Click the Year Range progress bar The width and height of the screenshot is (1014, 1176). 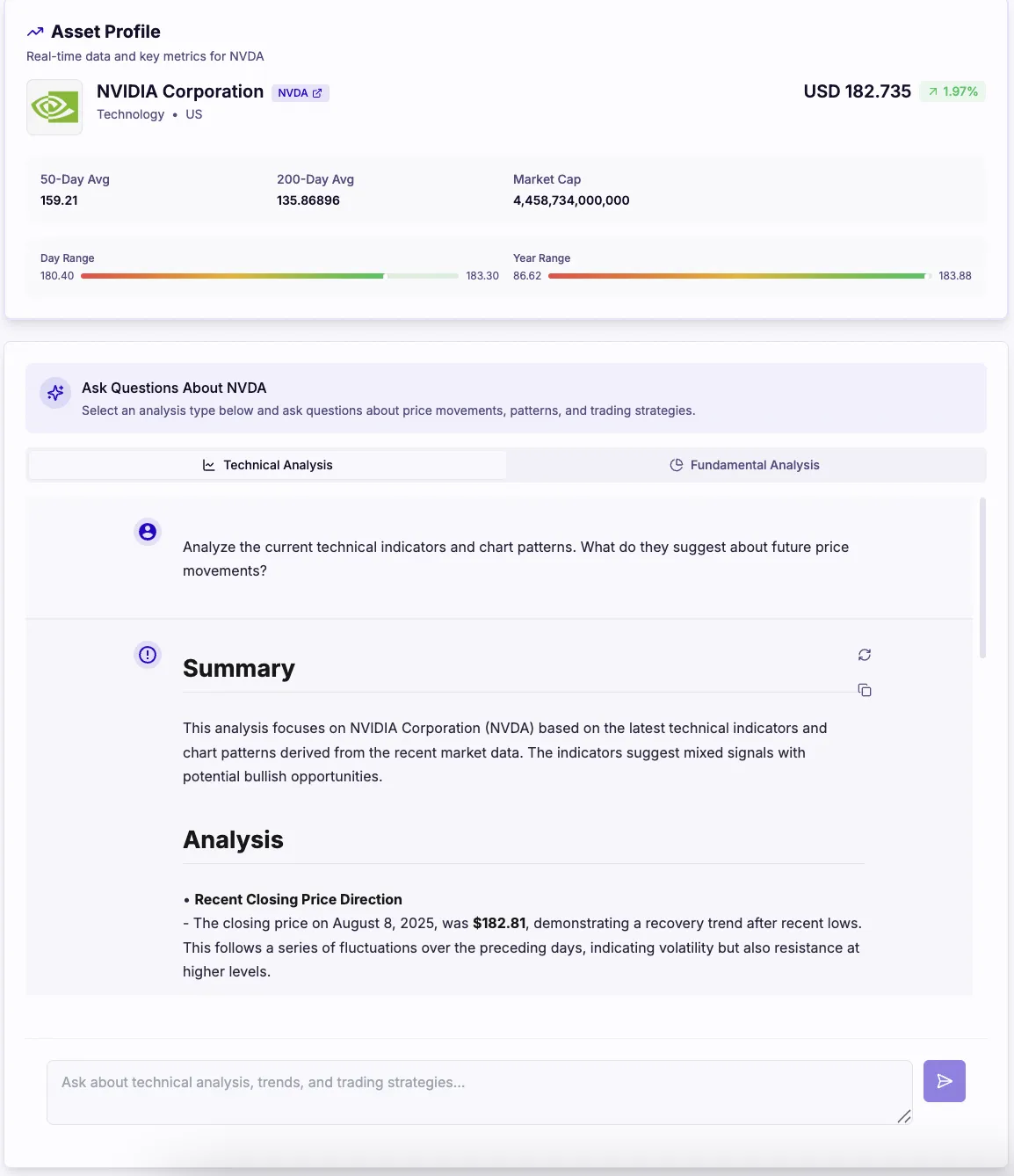coord(739,276)
